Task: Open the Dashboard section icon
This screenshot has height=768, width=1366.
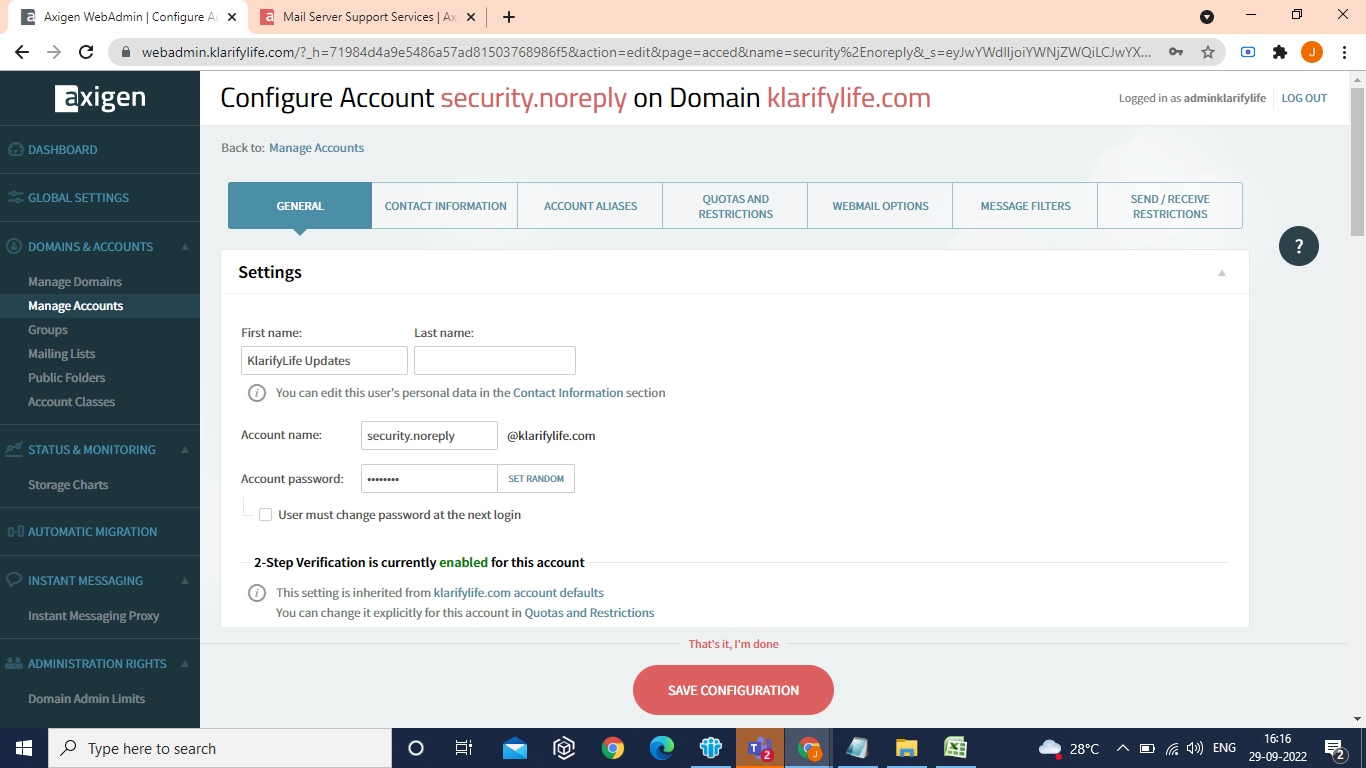Action: pos(15,150)
